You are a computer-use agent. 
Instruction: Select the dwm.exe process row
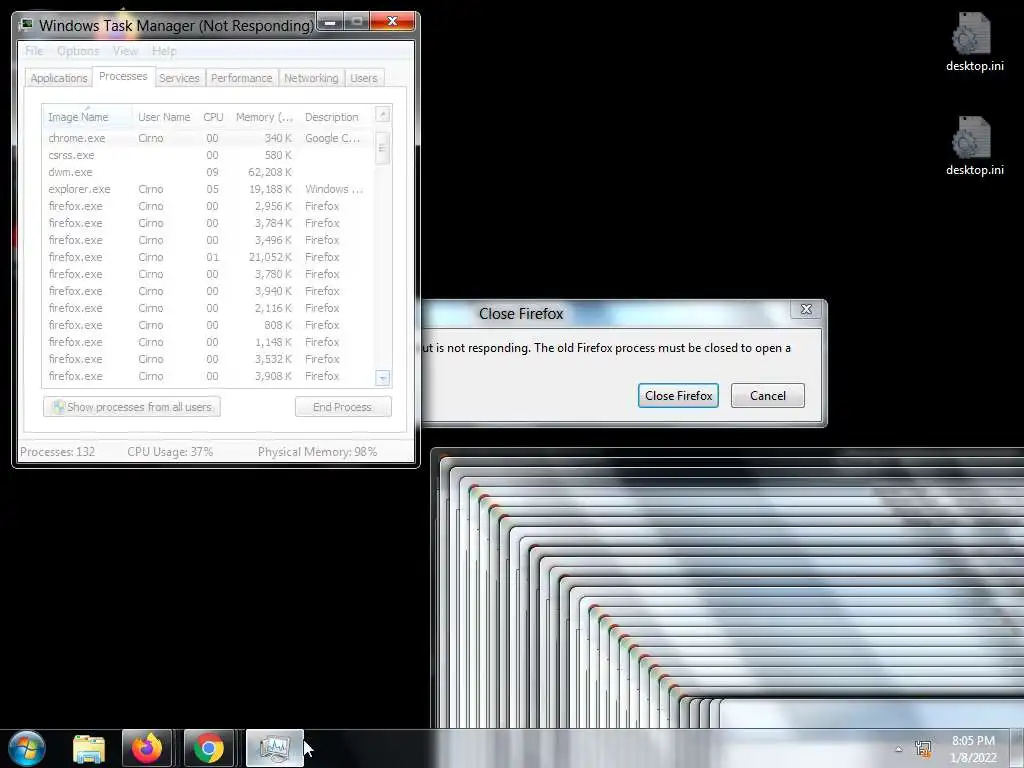(208, 172)
